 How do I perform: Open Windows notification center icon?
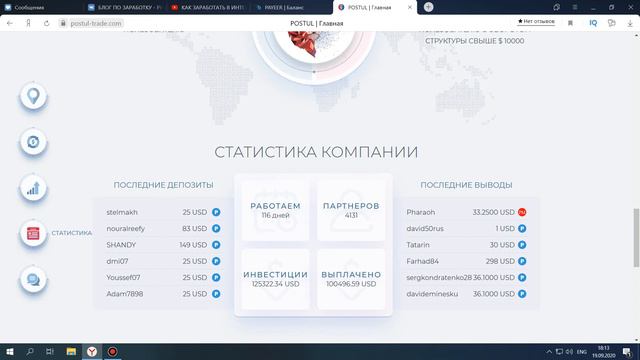click(x=627, y=351)
